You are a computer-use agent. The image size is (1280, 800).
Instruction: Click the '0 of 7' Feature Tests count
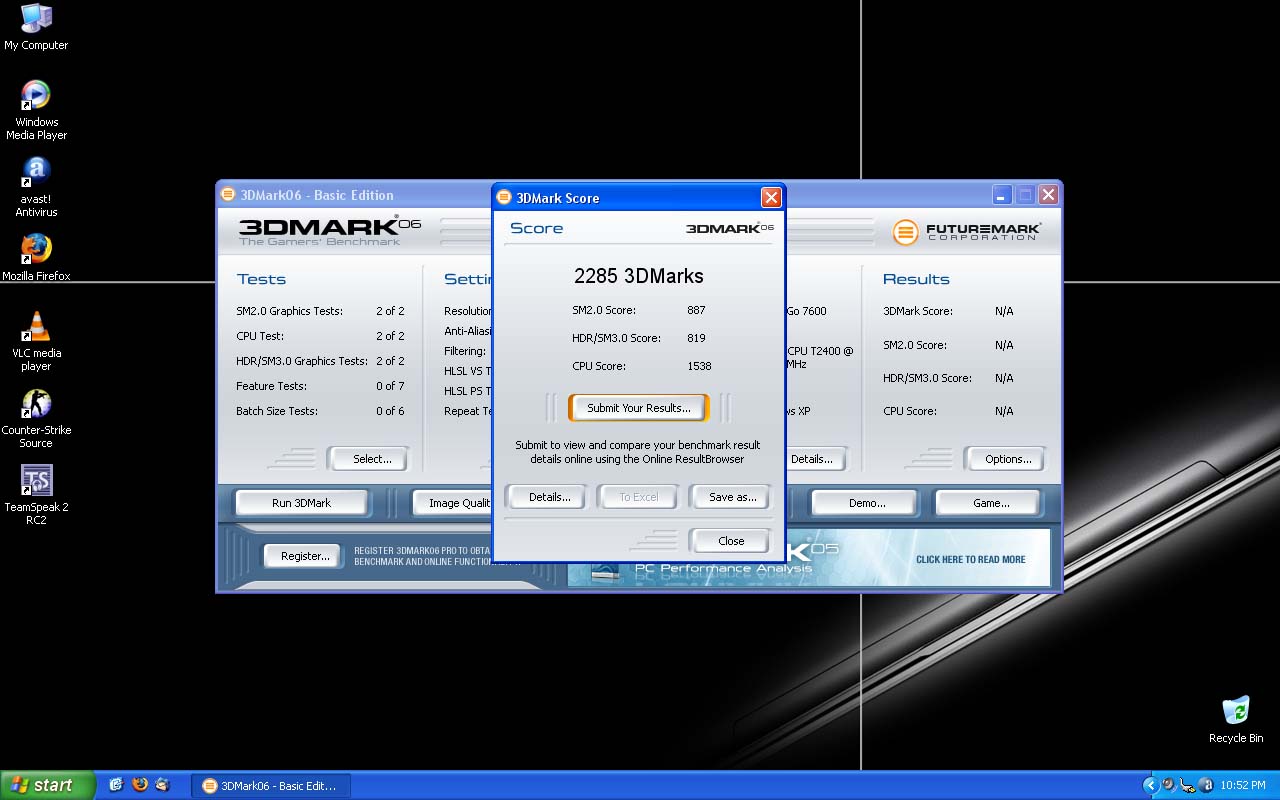pyautogui.click(x=390, y=386)
